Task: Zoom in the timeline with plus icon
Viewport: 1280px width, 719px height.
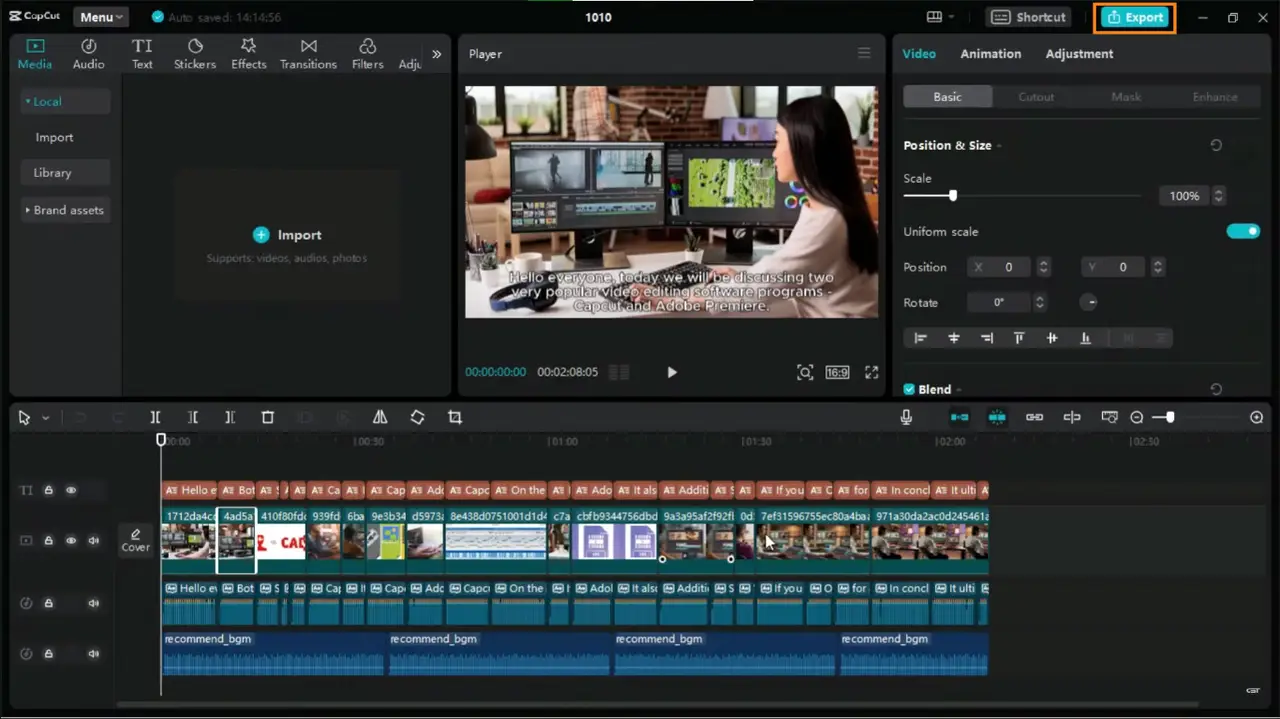Action: point(1256,418)
